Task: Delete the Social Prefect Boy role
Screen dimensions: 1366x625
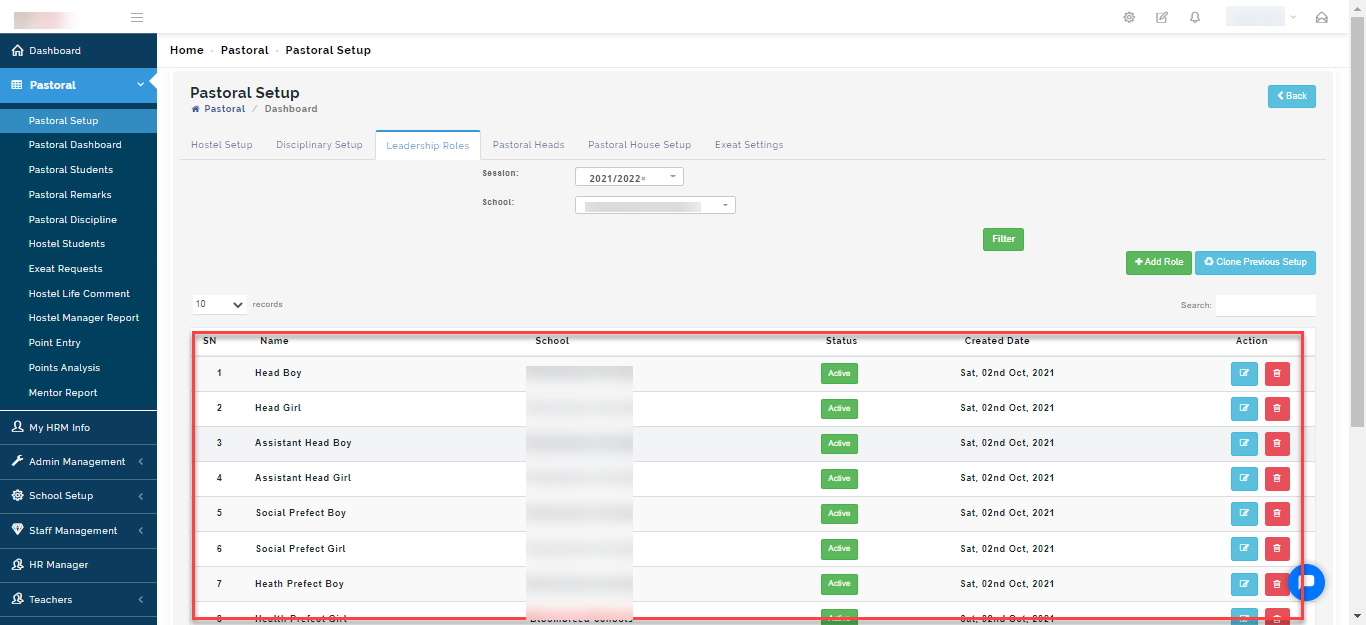Action: (x=1277, y=513)
